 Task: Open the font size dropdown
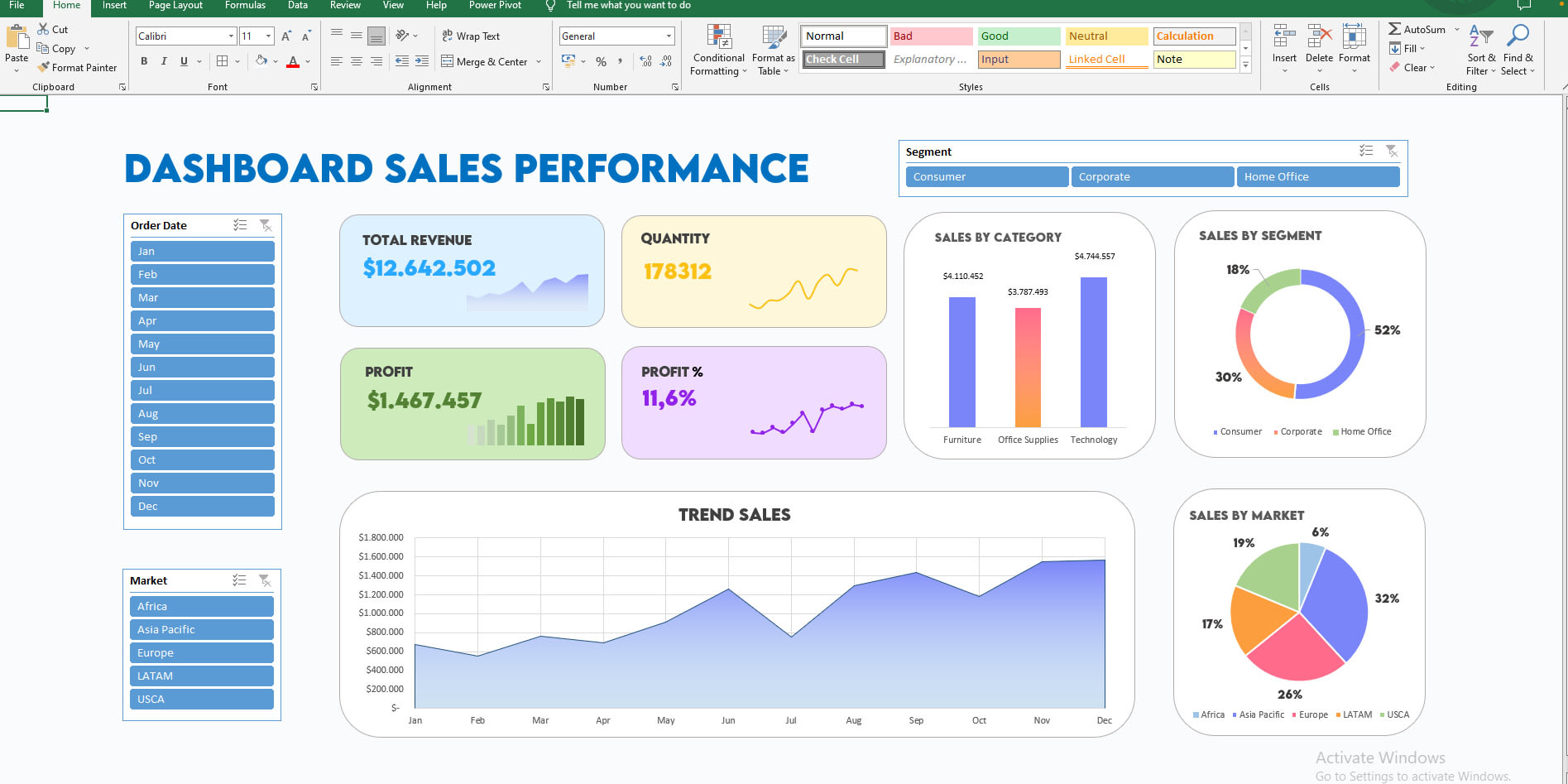269,36
